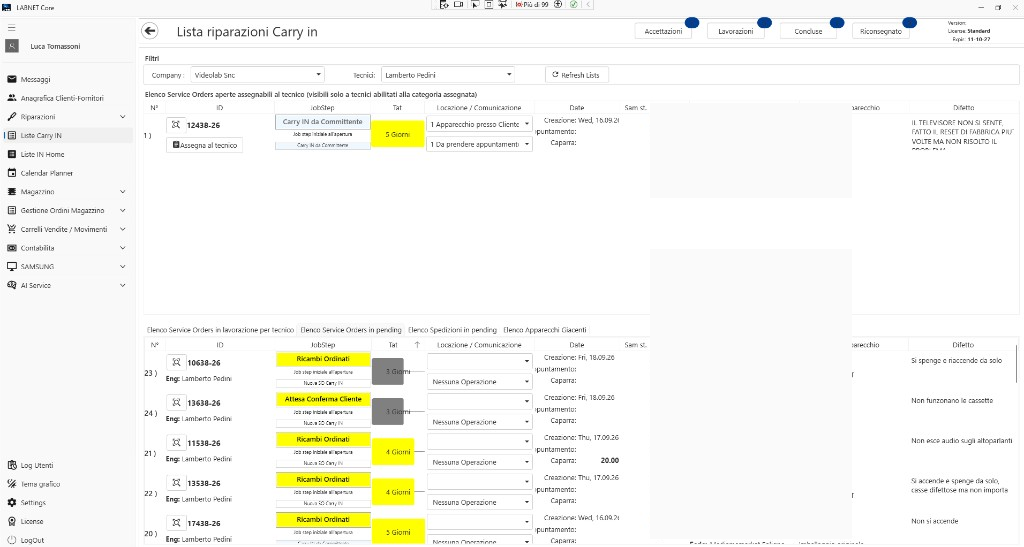This screenshot has width=1024, height=547.
Task: Click the yellow '5 Giorni' cell of order 12438-26
Action: 398,134
